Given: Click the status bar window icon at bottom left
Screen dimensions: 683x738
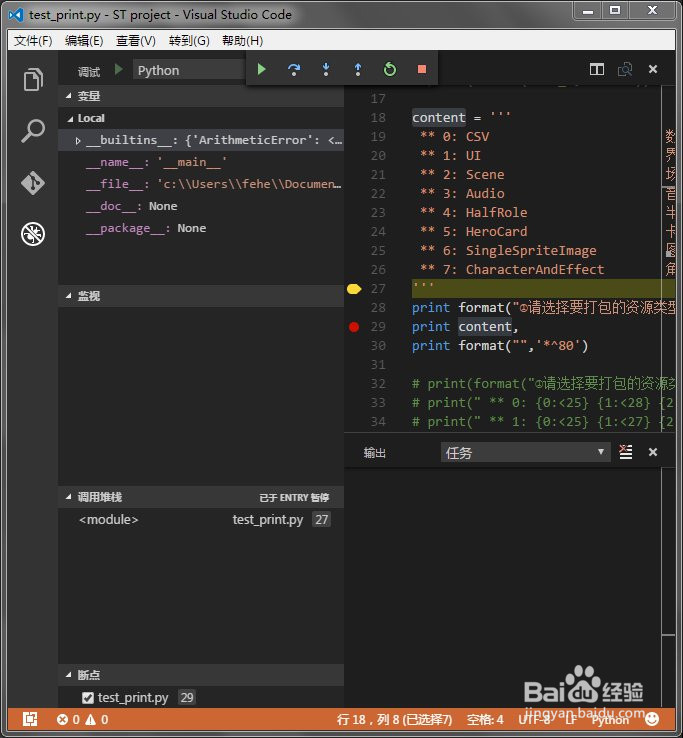Looking at the screenshot, I should coord(30,719).
